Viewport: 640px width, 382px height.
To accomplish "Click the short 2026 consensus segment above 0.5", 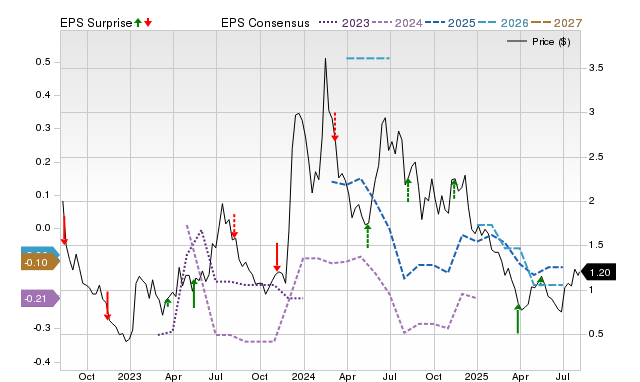I will (x=368, y=58).
